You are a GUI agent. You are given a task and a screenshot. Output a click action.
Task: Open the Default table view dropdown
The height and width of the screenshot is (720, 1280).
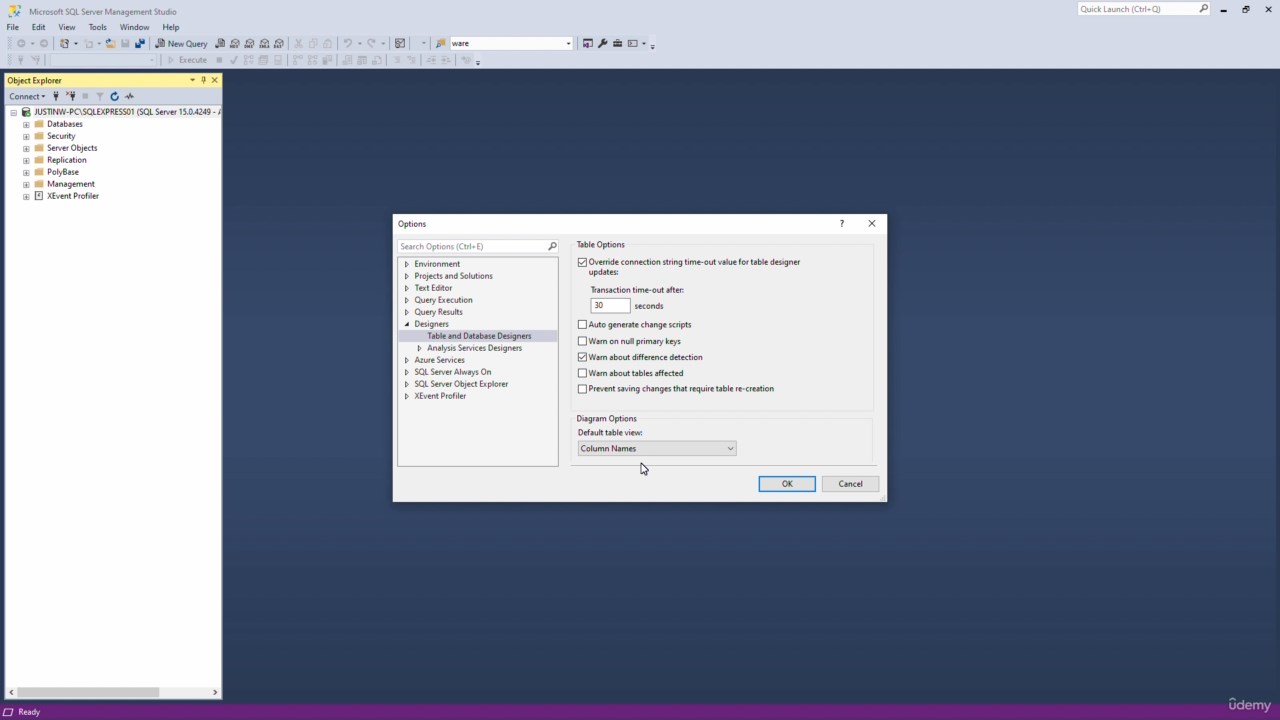(x=657, y=449)
